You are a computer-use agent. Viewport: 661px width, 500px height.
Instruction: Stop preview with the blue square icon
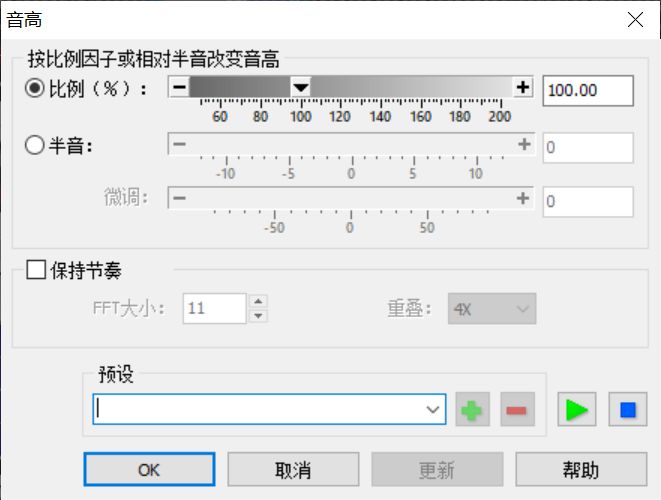pyautogui.click(x=628, y=409)
